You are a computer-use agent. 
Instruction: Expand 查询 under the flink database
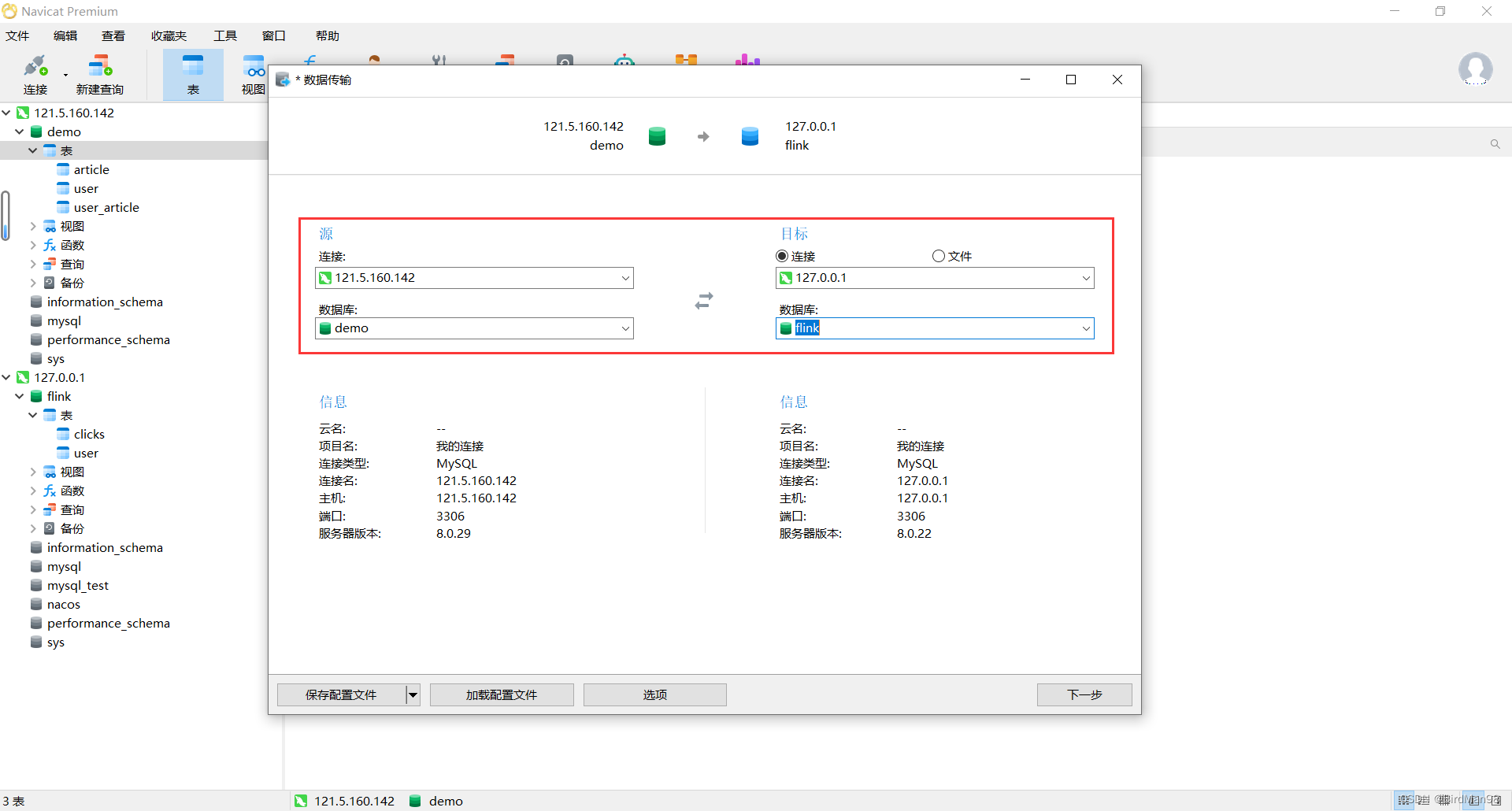tap(33, 509)
